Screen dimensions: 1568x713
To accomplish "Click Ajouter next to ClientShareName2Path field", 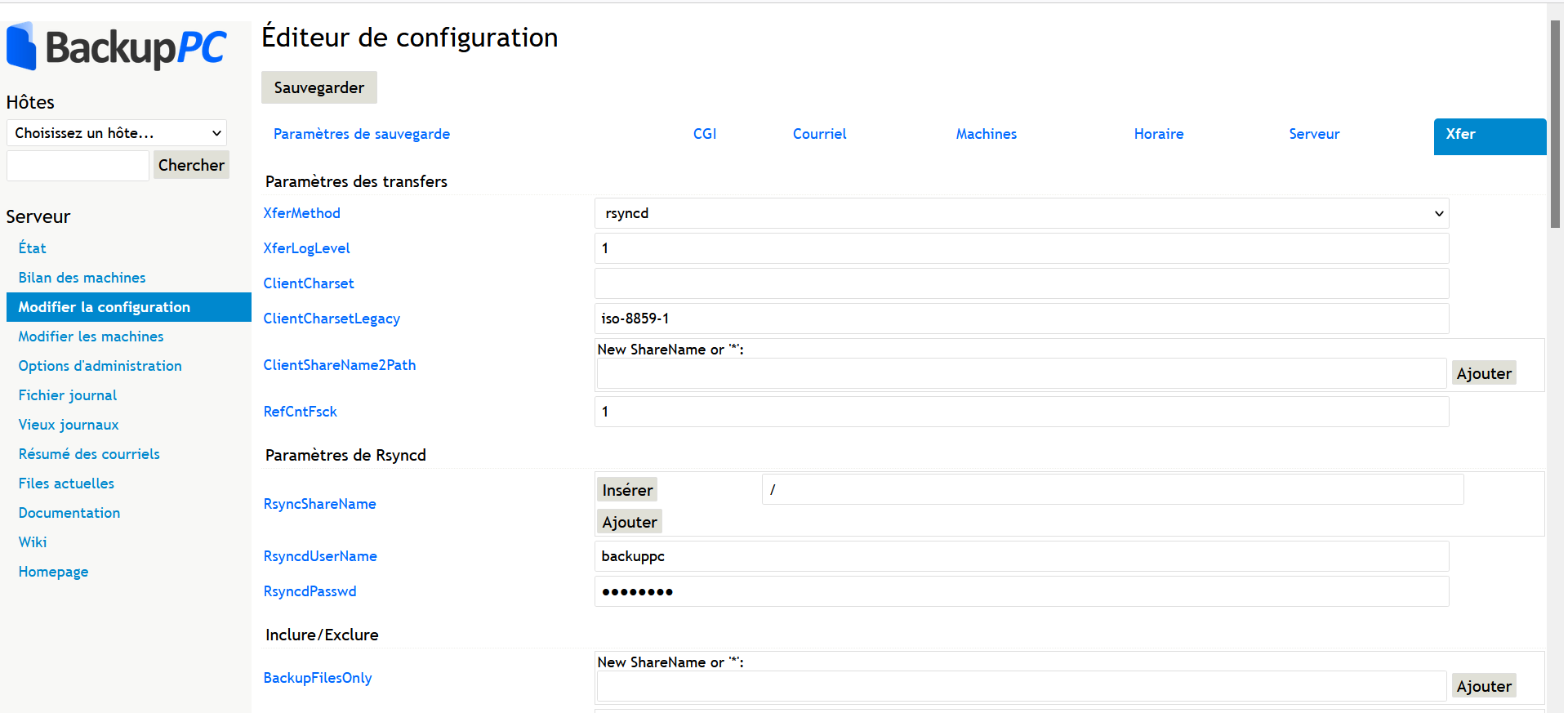I will [1483, 373].
